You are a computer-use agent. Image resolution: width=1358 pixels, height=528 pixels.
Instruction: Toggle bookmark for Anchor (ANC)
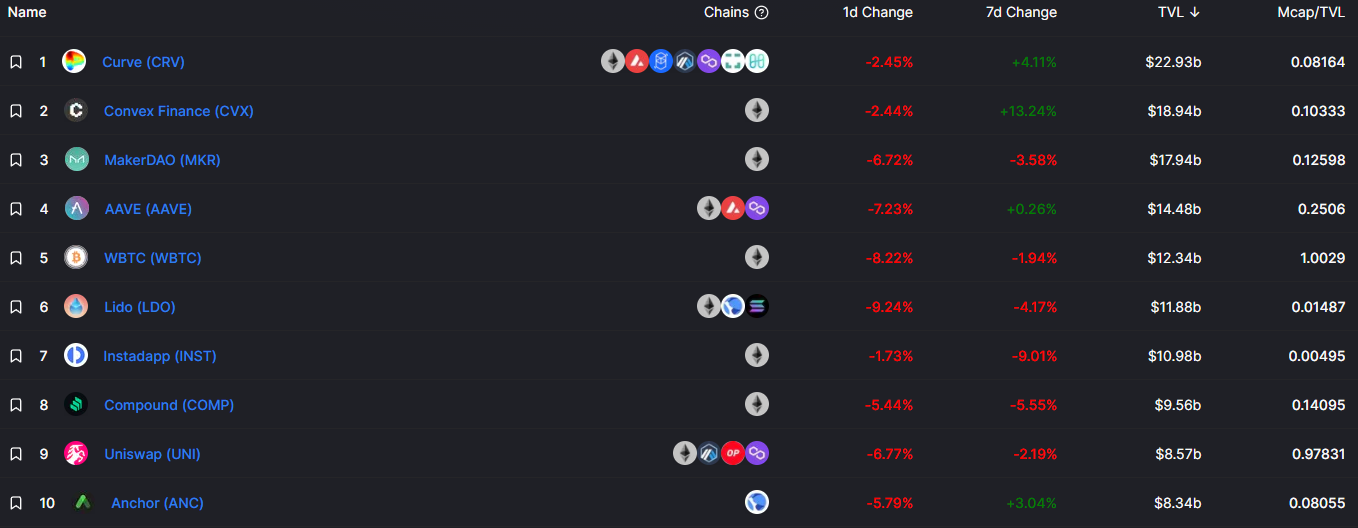[16, 503]
